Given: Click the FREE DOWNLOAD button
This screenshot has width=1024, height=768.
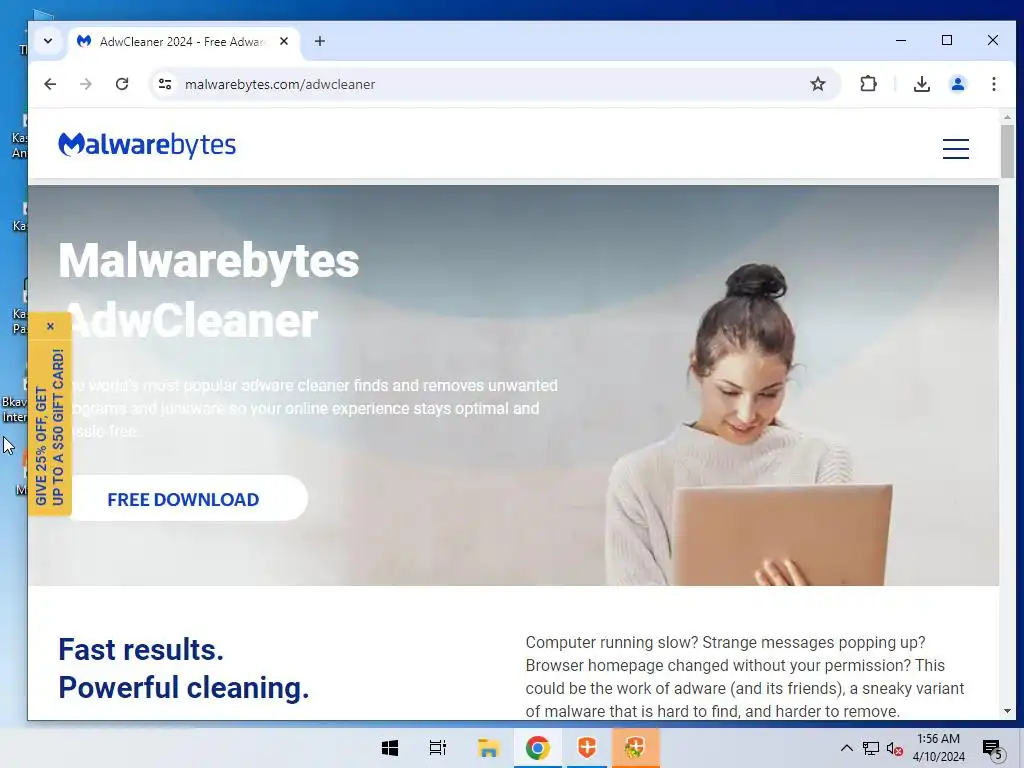Looking at the screenshot, I should point(184,499).
